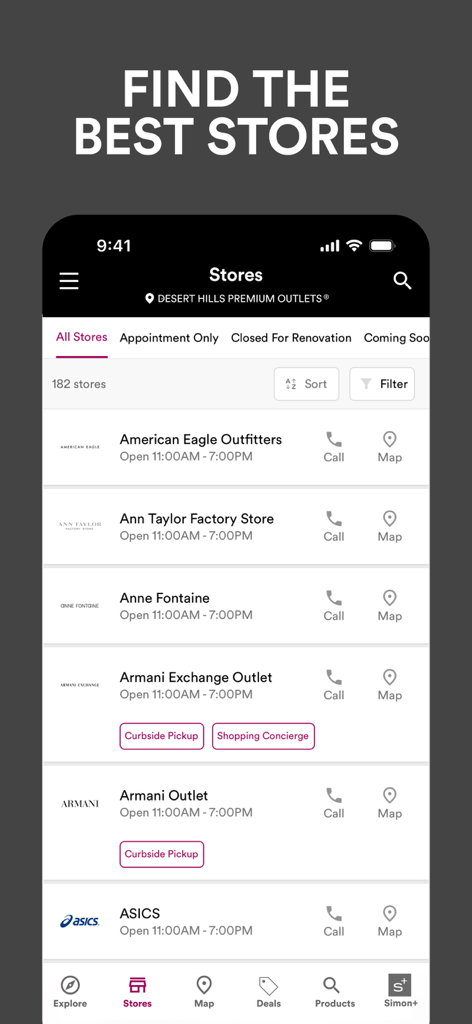Tap the Wi-Fi status bar icon
The image size is (472, 1024).
354,246
